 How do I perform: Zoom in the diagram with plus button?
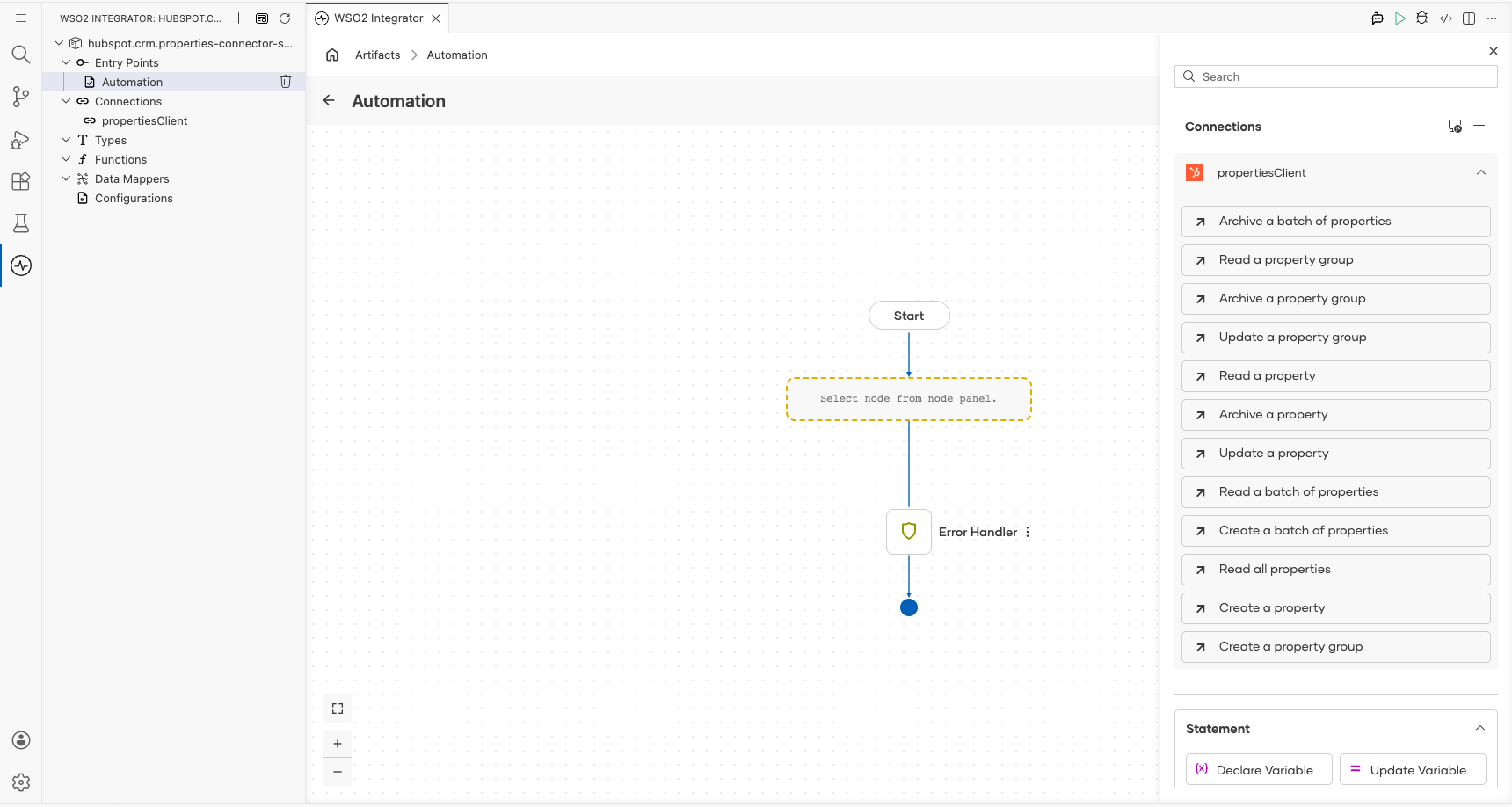(338, 744)
